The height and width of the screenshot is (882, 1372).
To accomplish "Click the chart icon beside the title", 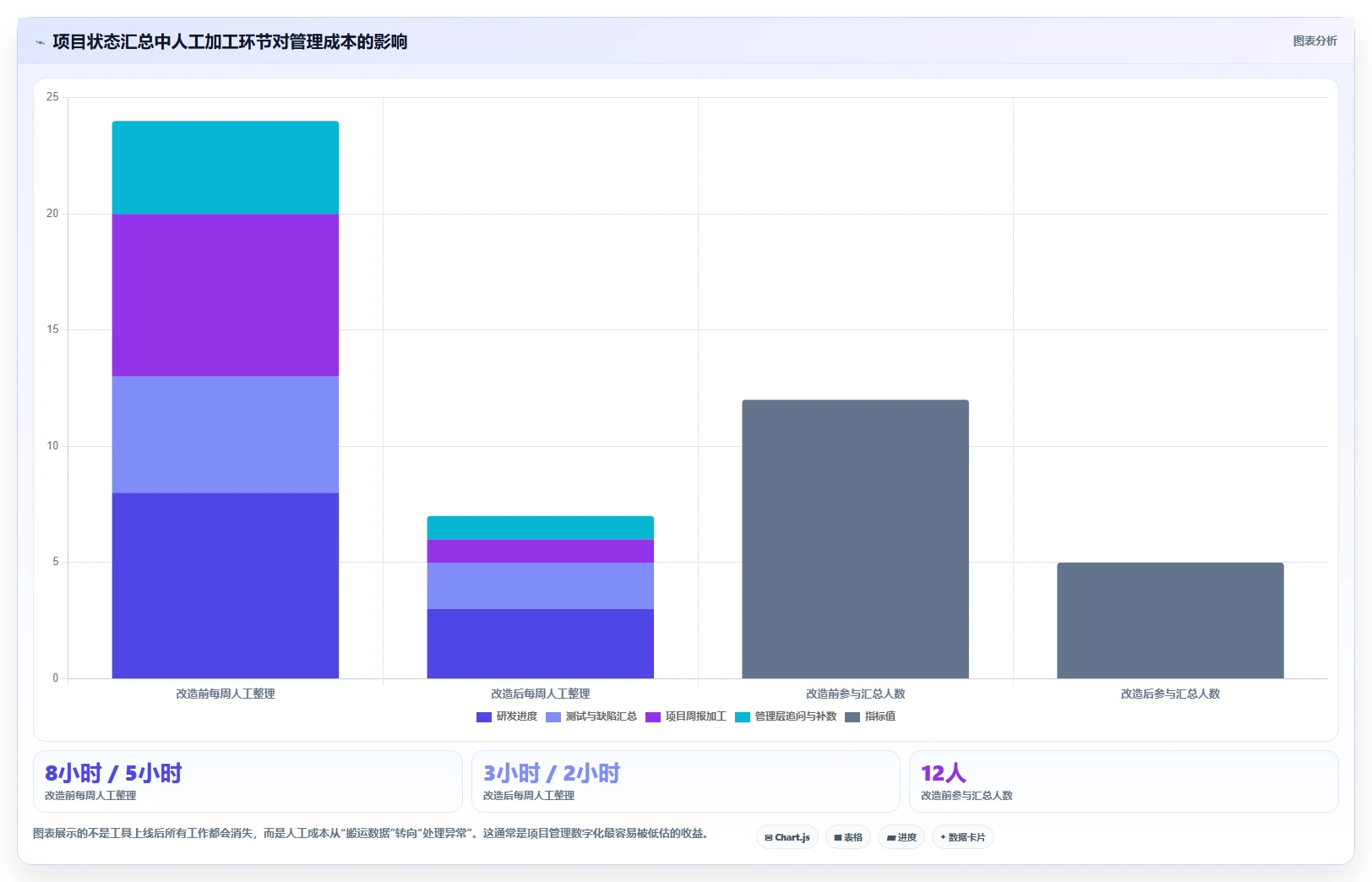I will click(40, 42).
